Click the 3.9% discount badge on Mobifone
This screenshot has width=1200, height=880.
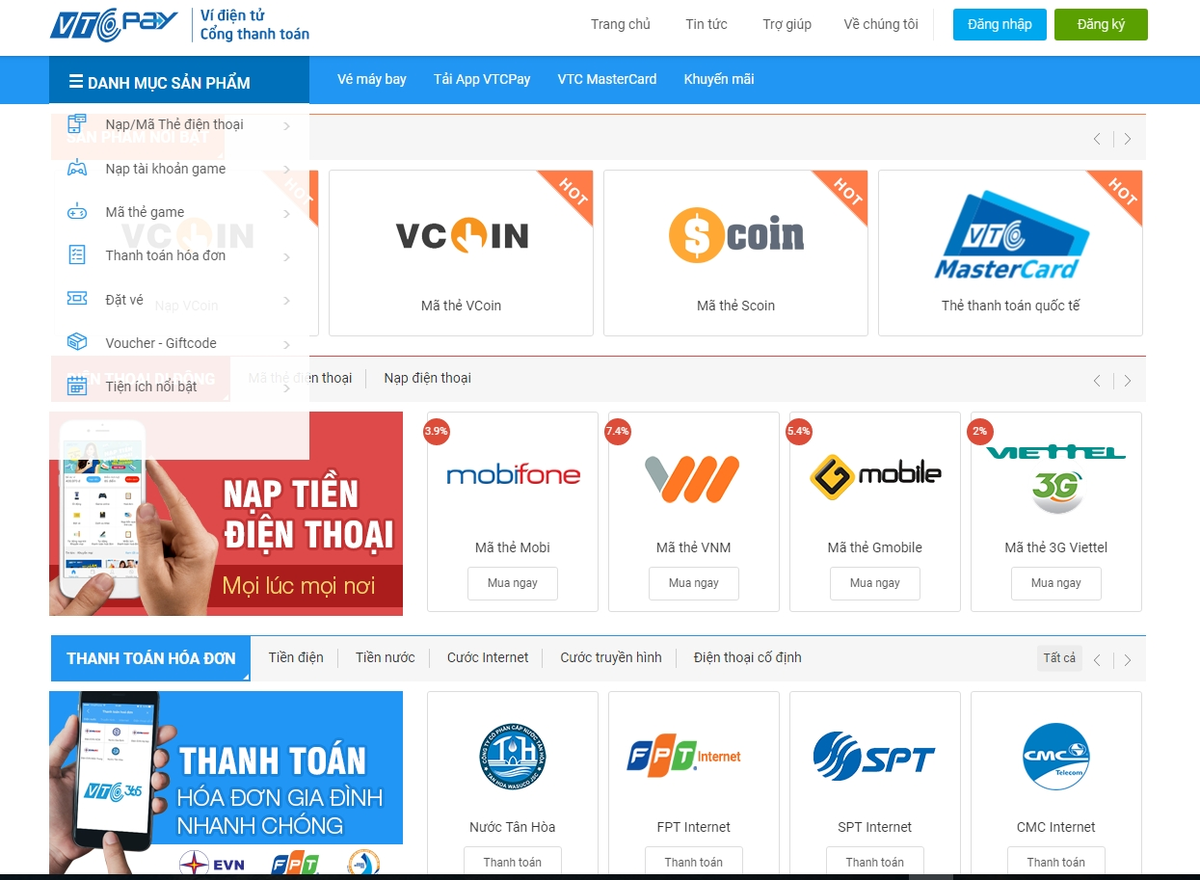click(x=436, y=432)
